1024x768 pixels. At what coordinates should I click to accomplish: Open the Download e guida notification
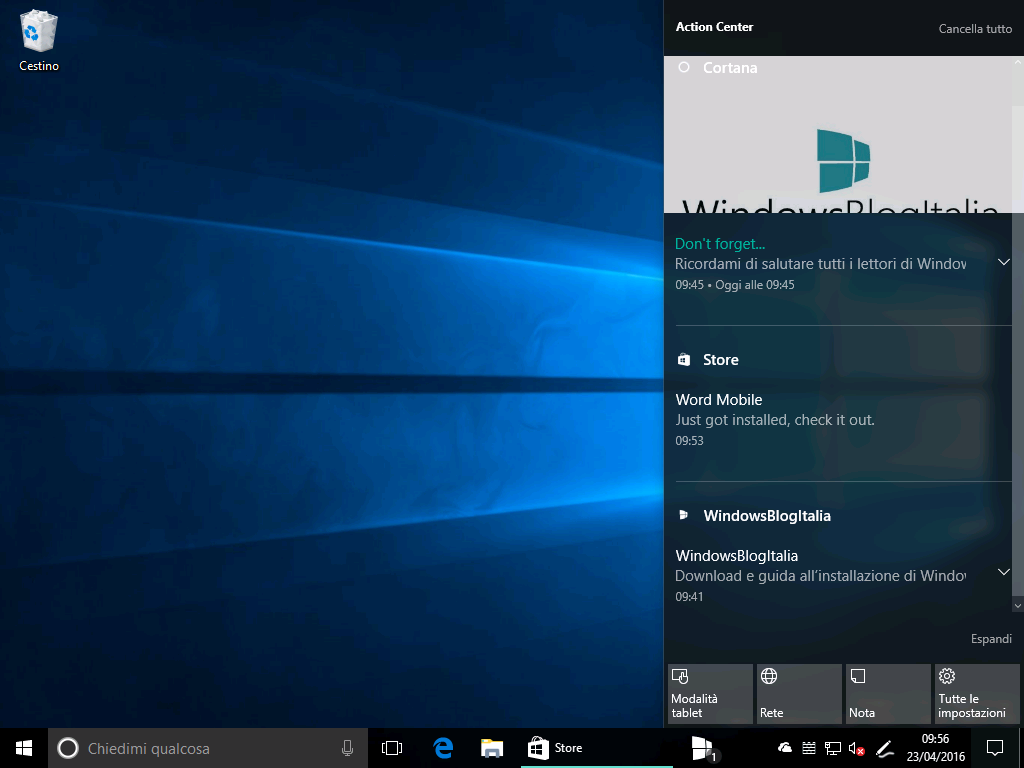[821, 576]
